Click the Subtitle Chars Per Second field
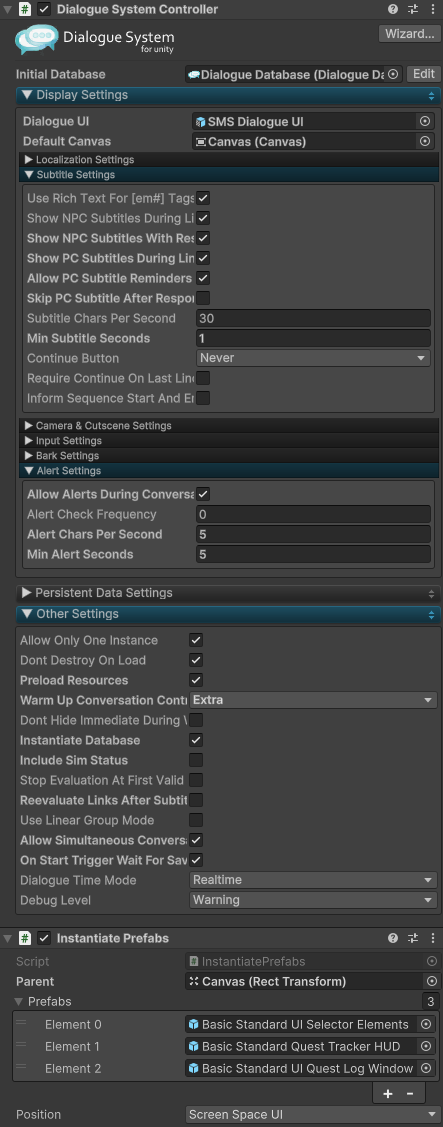The height and width of the screenshot is (1127, 443). click(x=313, y=318)
